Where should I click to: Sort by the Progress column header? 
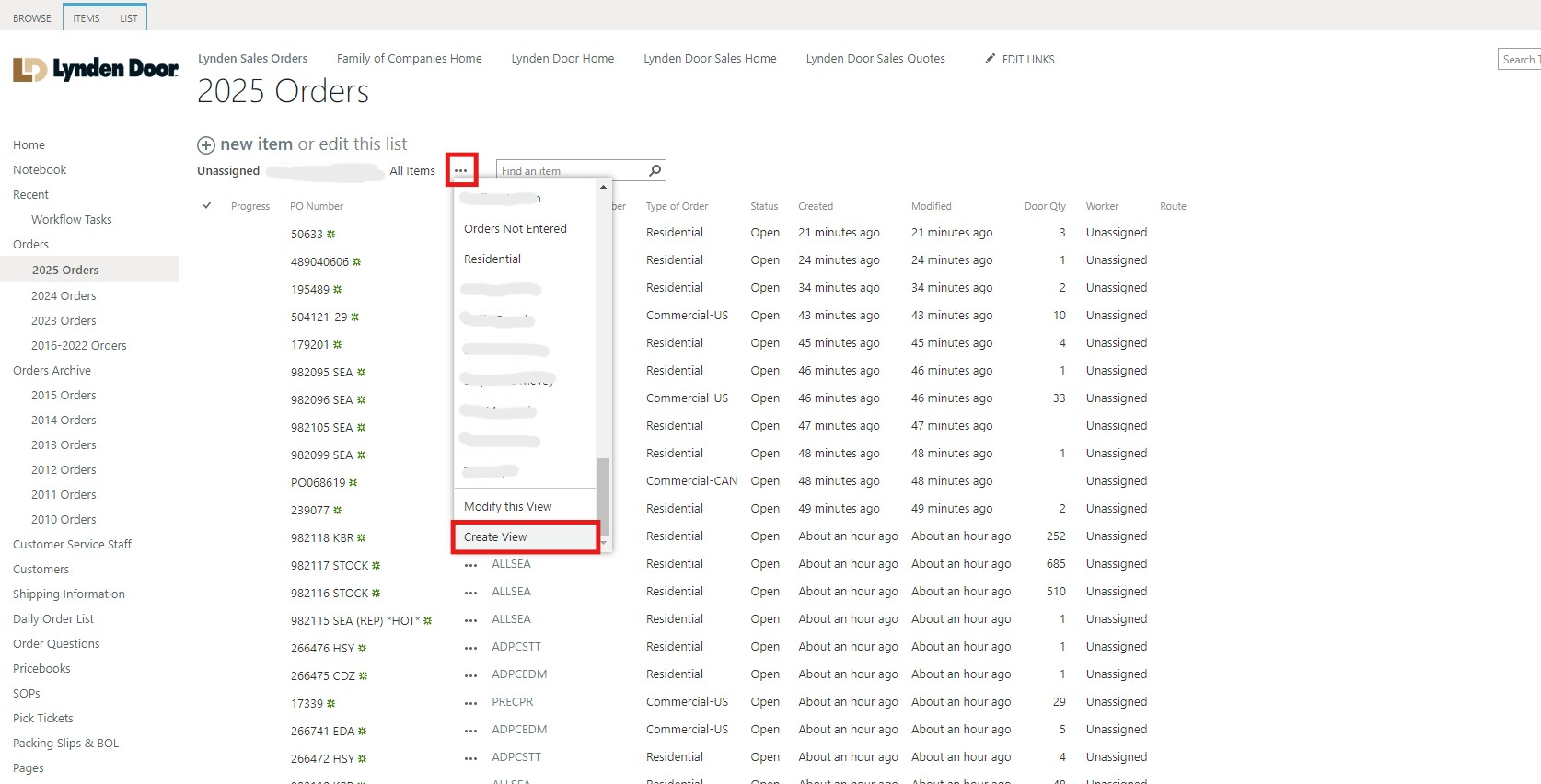click(250, 206)
